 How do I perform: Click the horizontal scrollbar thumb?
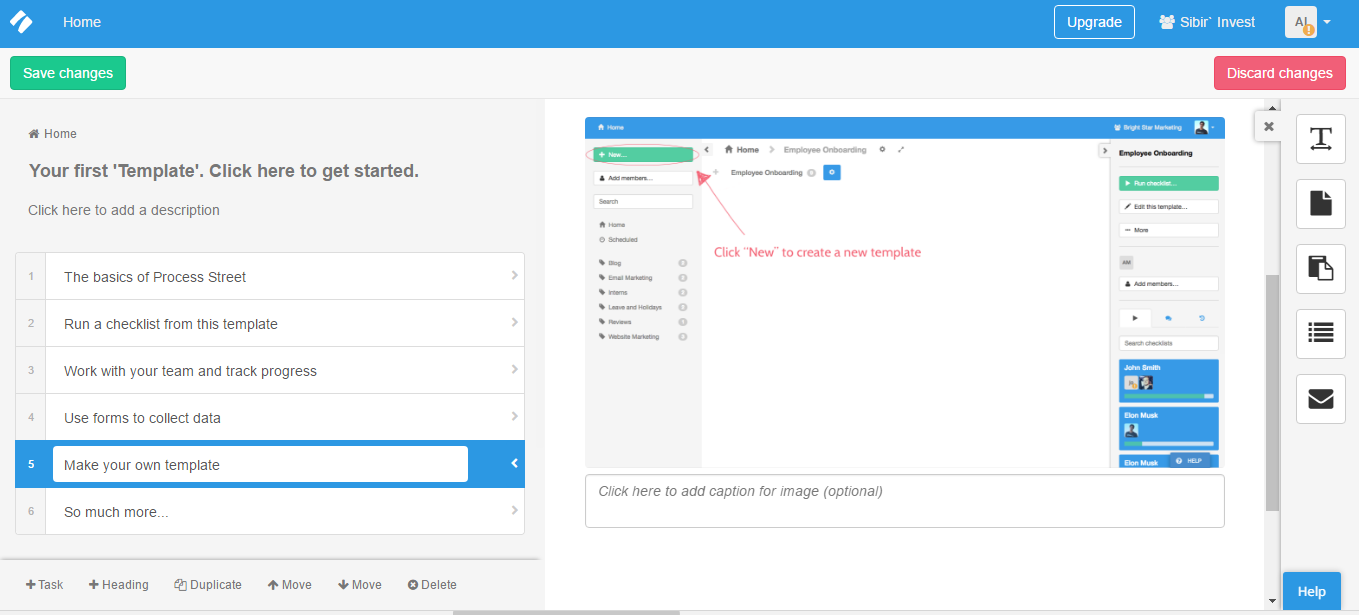pos(566,612)
